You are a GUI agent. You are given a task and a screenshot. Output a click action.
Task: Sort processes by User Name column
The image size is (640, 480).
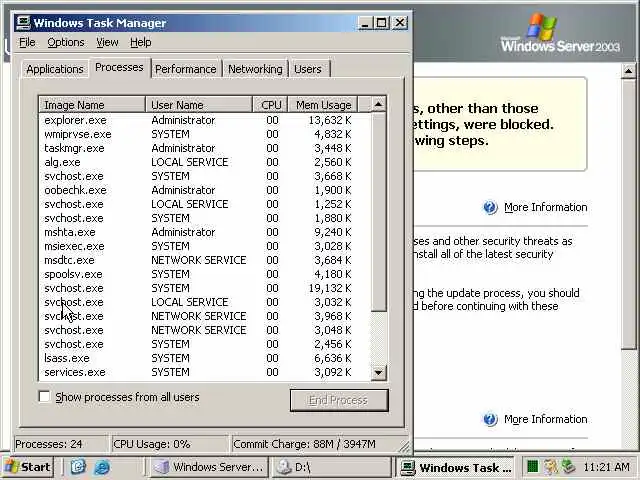click(x=199, y=104)
